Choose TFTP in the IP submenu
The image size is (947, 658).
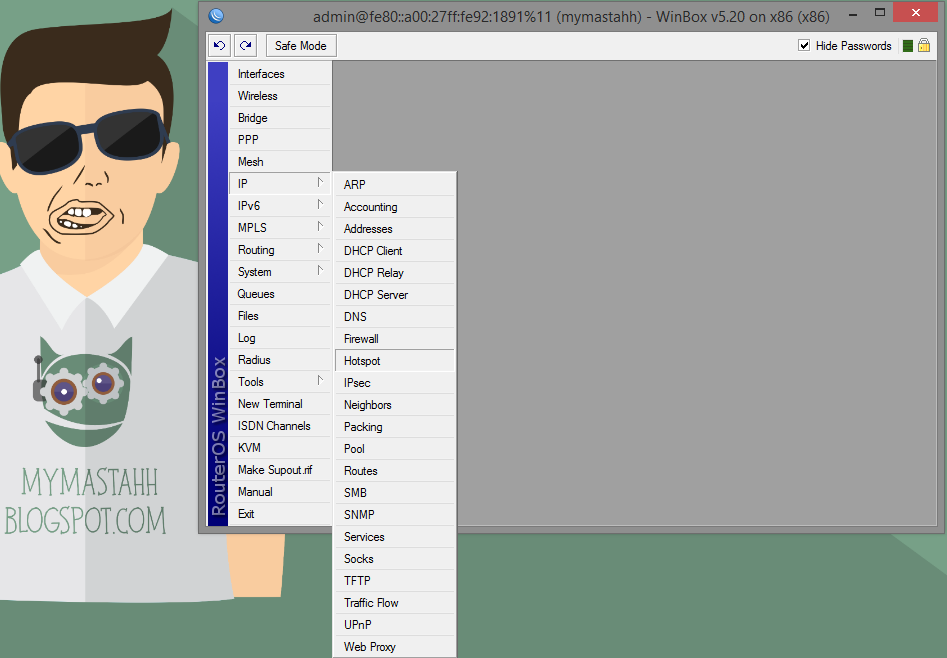point(394,581)
